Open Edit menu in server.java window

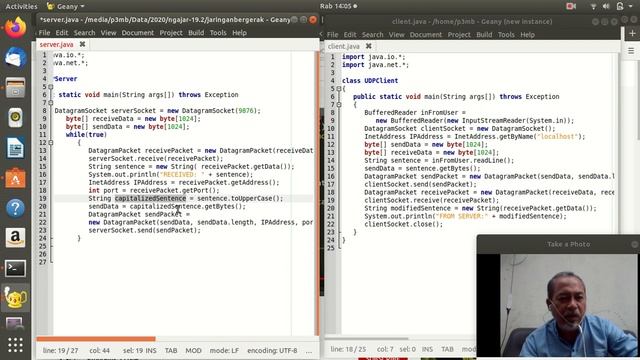62,33
